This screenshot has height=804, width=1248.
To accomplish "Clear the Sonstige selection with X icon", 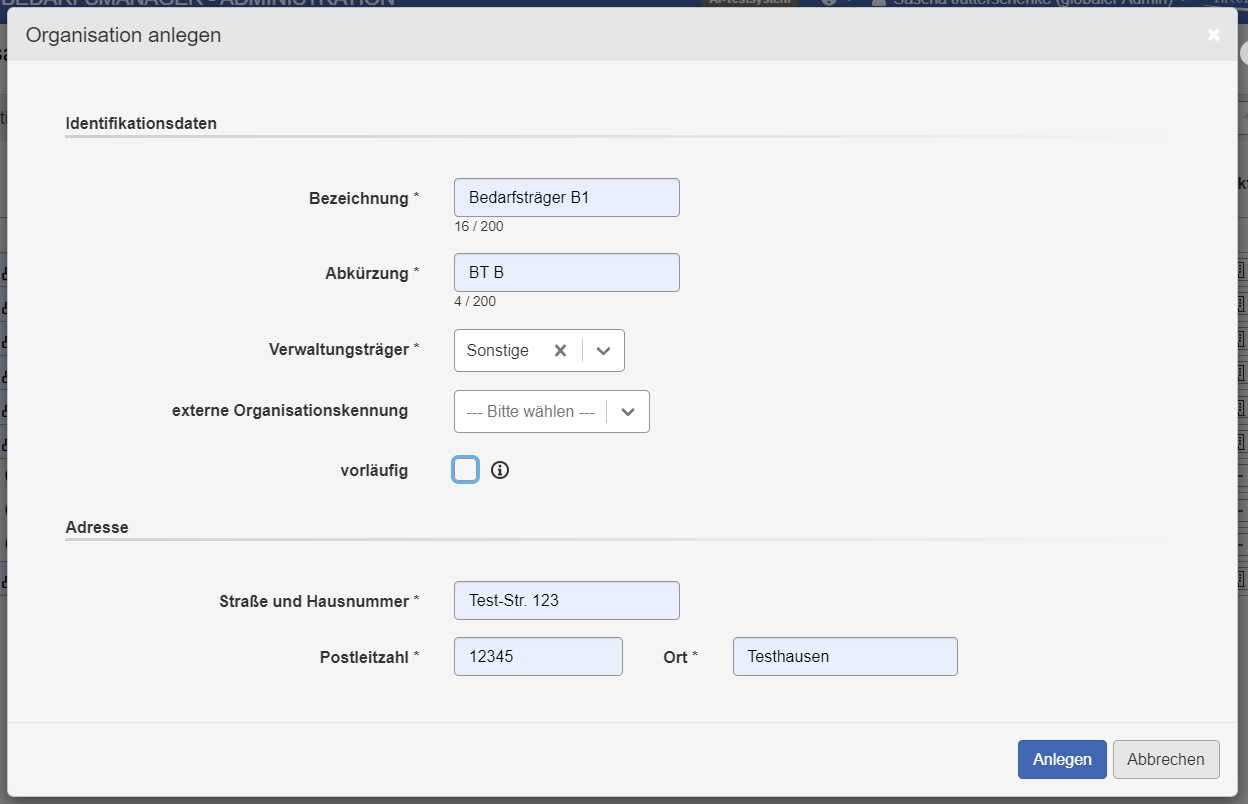I will [560, 351].
